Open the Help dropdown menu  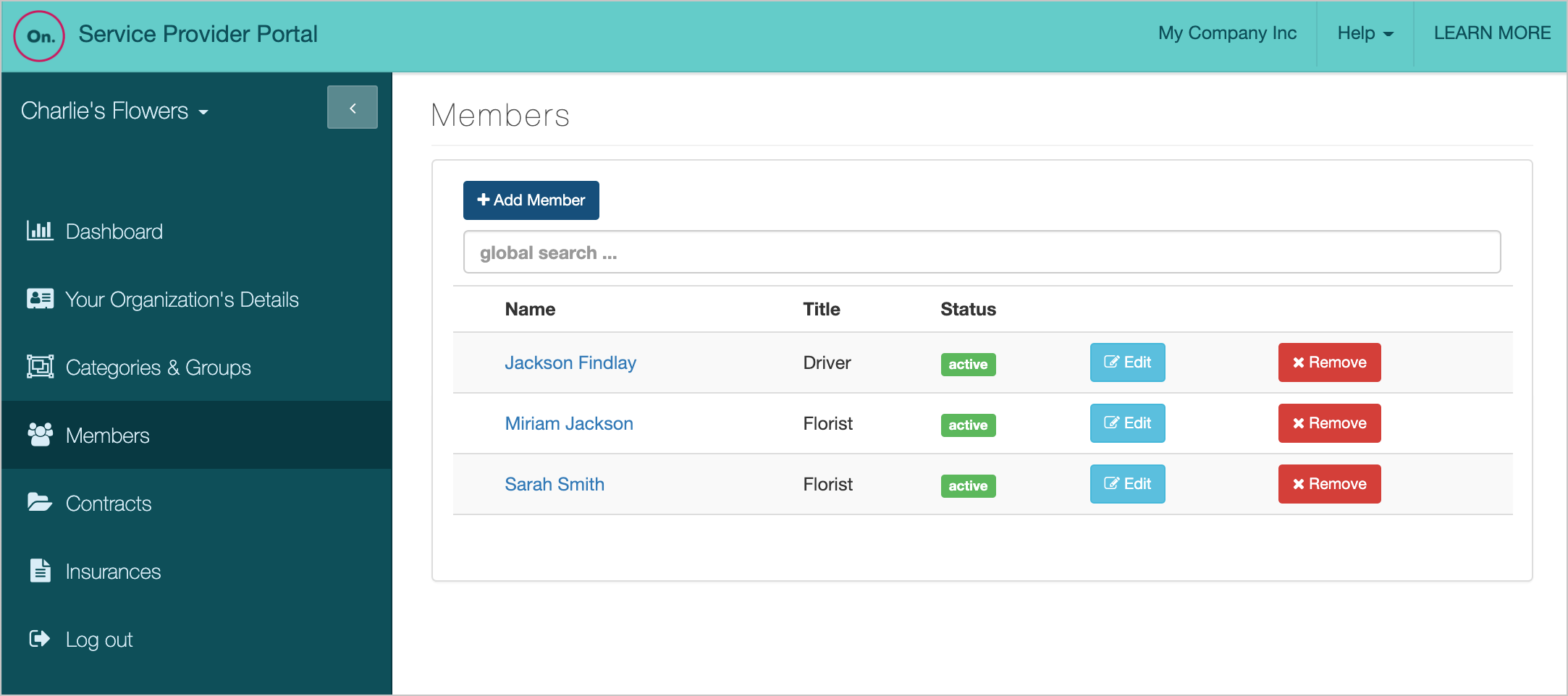pyautogui.click(x=1365, y=33)
